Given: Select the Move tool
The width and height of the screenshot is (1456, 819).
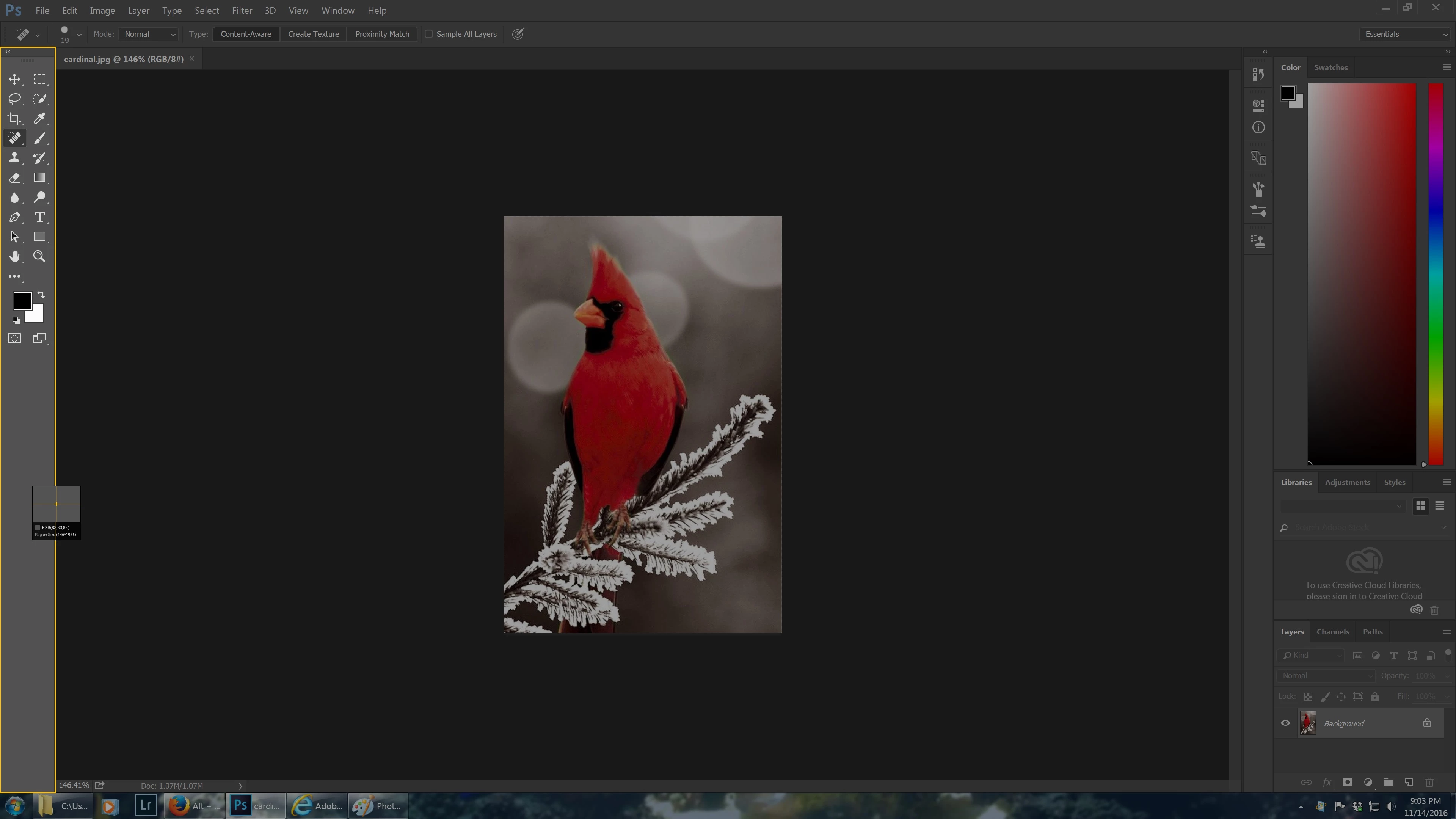Looking at the screenshot, I should (15, 79).
